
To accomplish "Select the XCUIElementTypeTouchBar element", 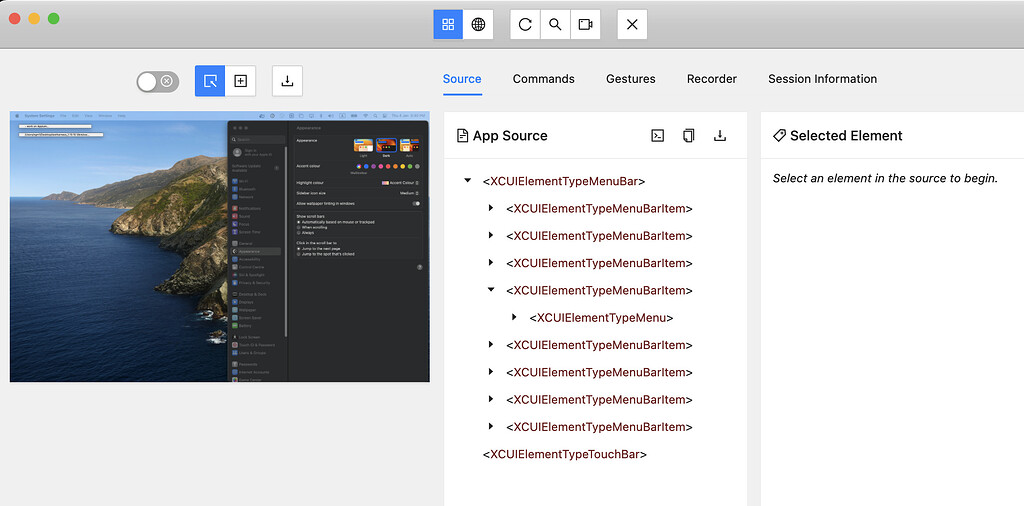I will point(565,454).
